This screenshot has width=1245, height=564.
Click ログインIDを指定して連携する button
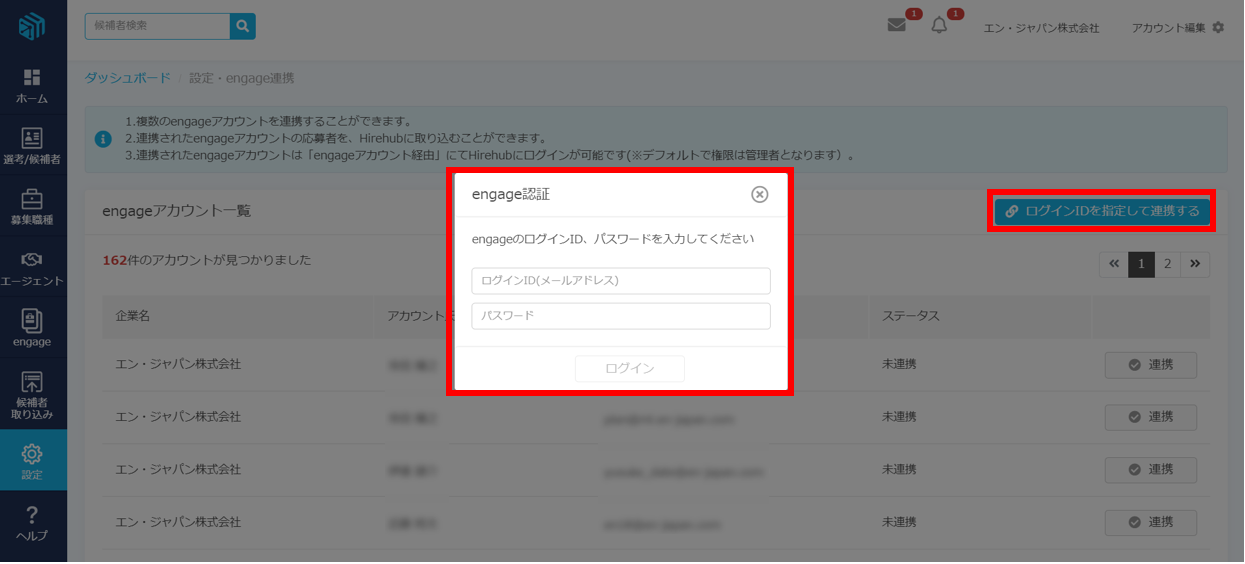(x=1102, y=211)
